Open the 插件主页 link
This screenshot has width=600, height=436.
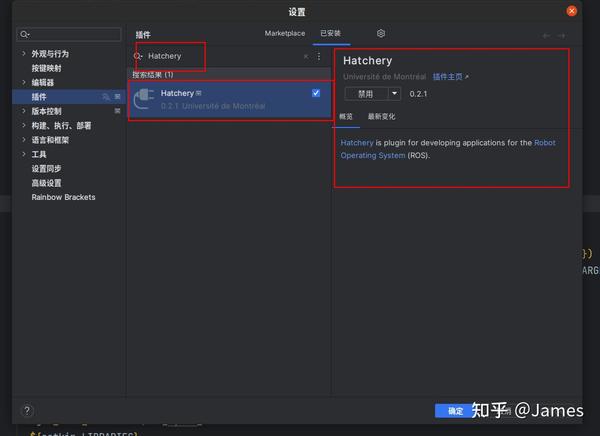[450, 77]
